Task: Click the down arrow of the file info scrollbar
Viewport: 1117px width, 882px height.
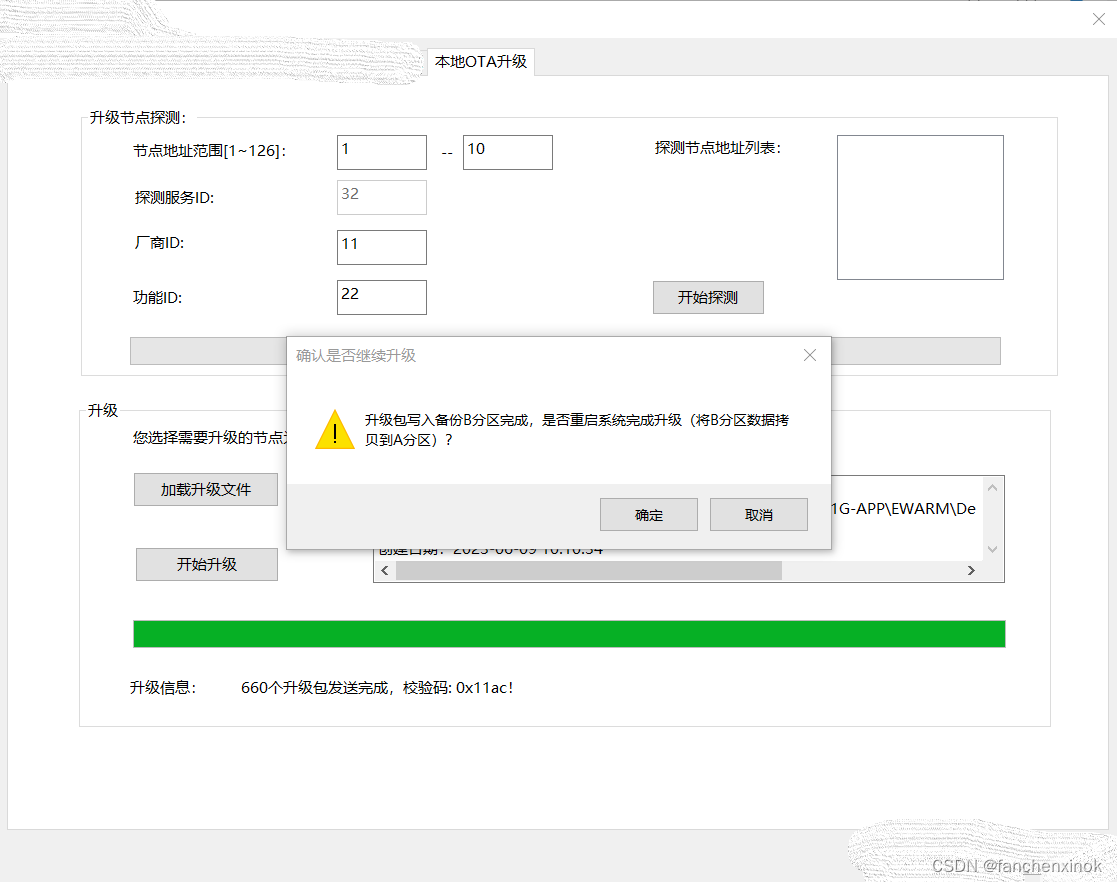Action: click(x=992, y=549)
